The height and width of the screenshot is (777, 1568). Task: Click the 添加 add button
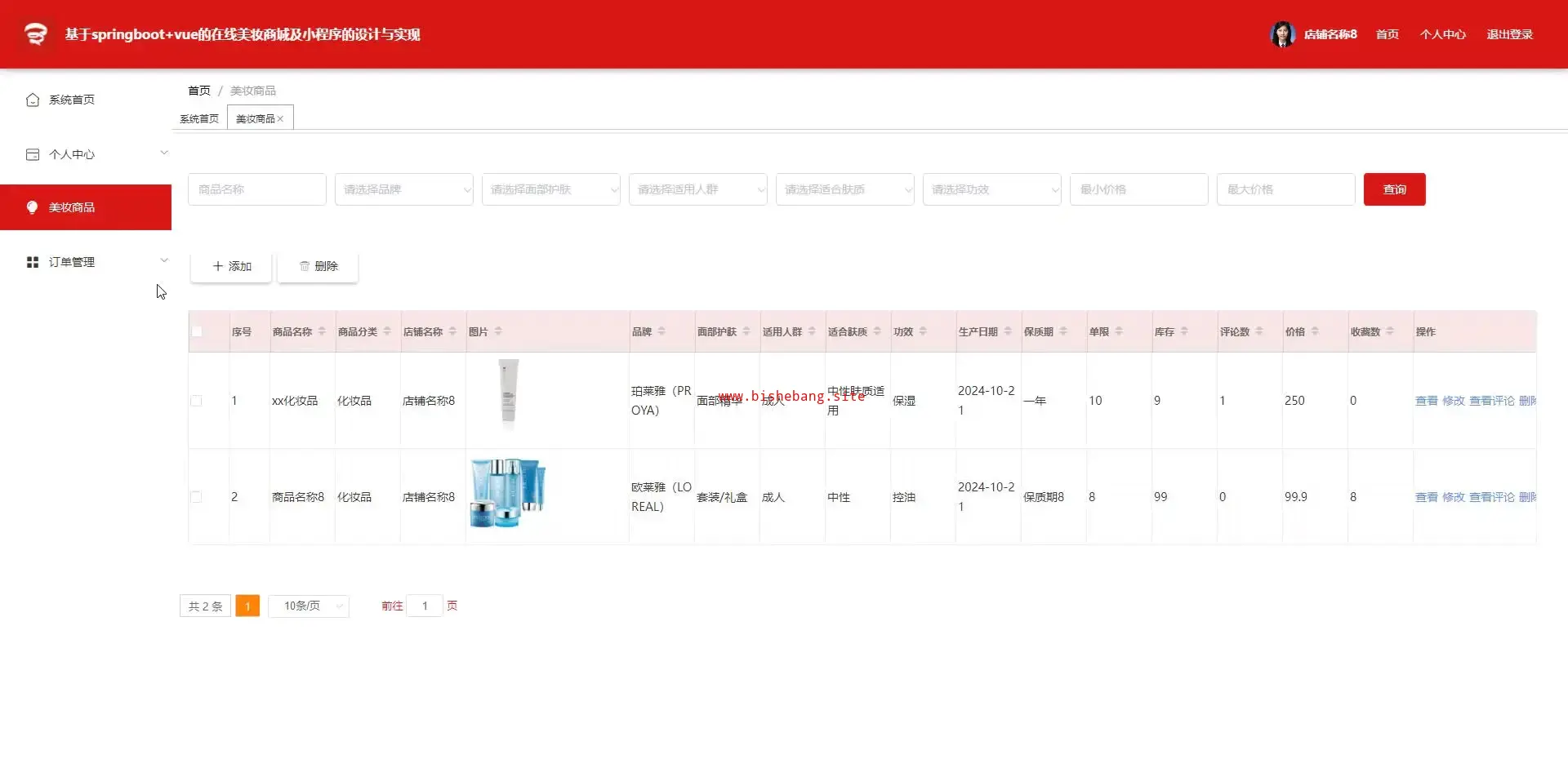[231, 266]
